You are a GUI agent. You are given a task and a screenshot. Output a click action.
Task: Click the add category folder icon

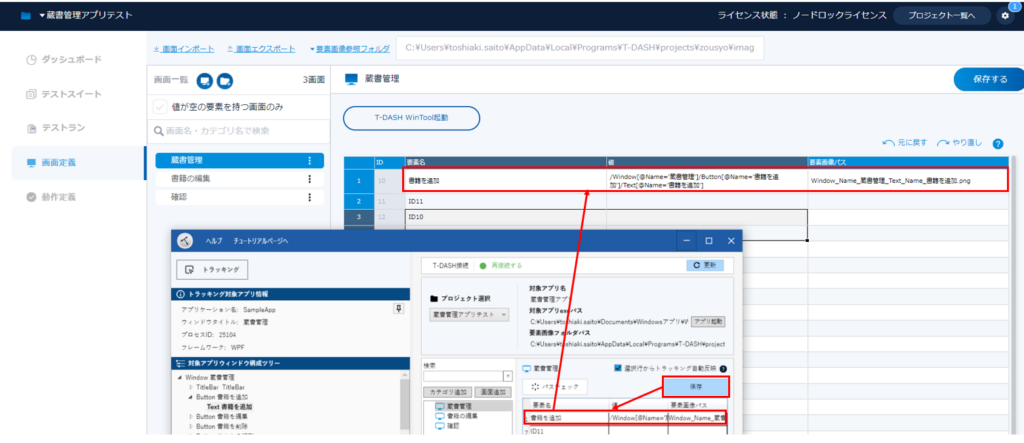click(x=225, y=80)
